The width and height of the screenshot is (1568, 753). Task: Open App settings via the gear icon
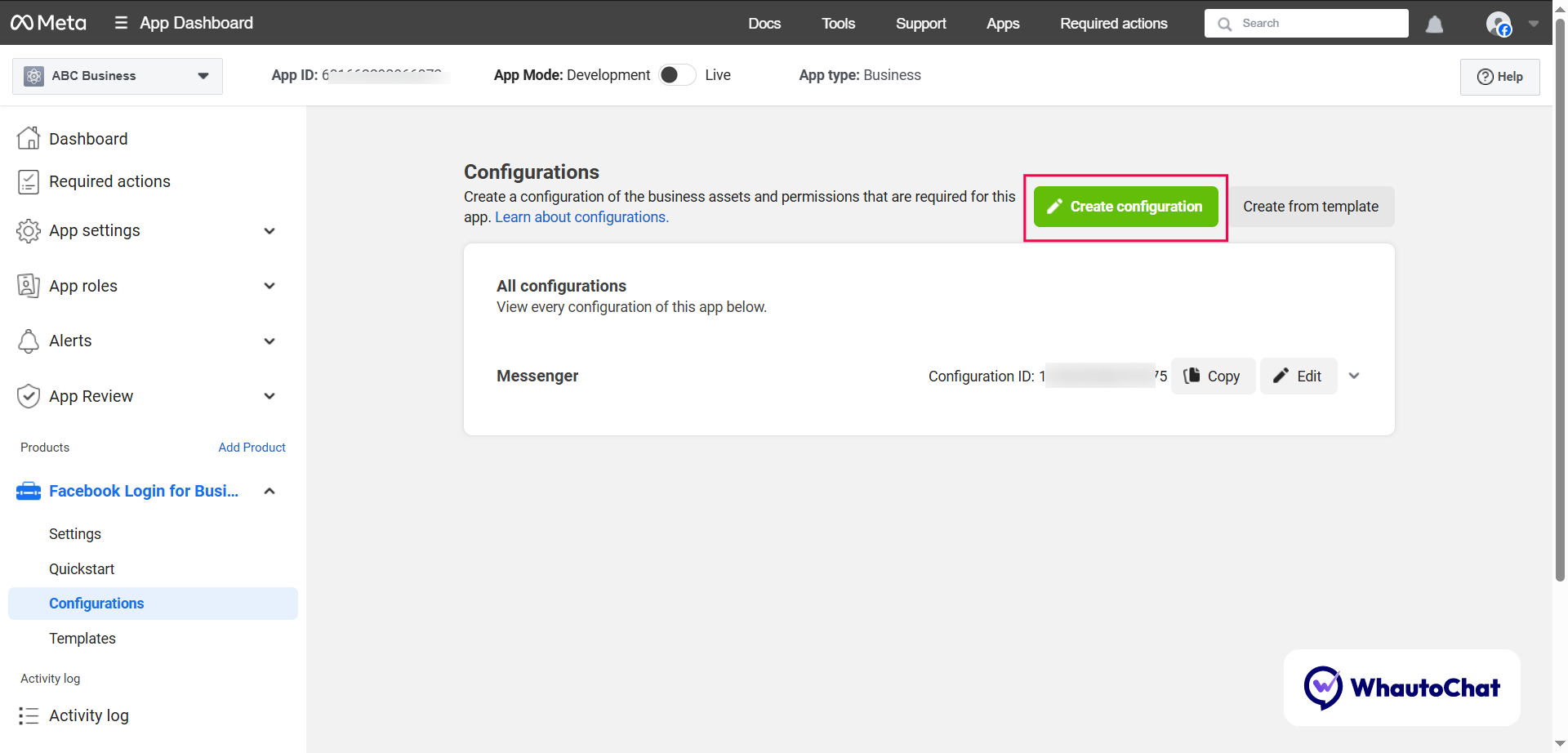click(29, 230)
